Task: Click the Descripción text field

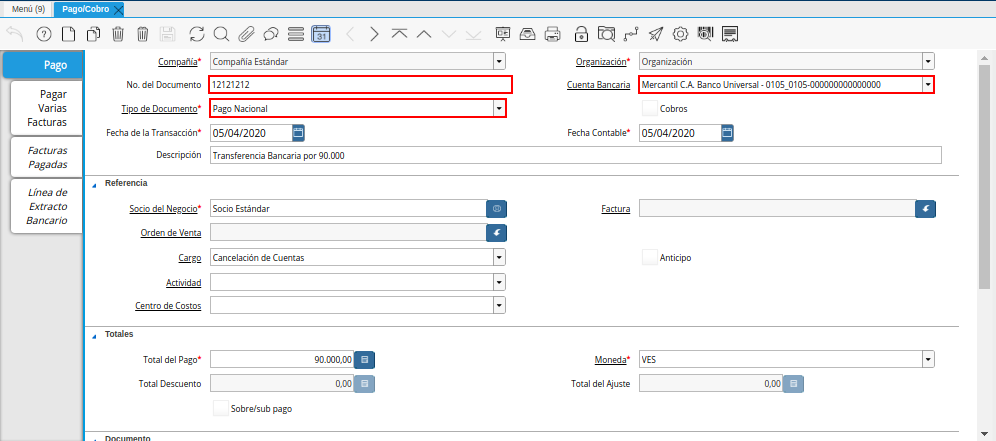Action: (575, 156)
